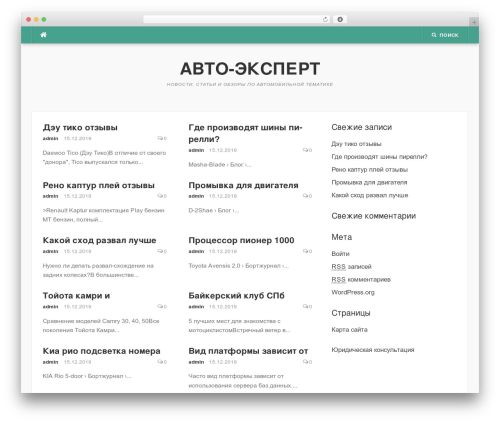Viewport: 500px width, 423px height.
Task: Open article Тойота камри и
Action: (76, 296)
